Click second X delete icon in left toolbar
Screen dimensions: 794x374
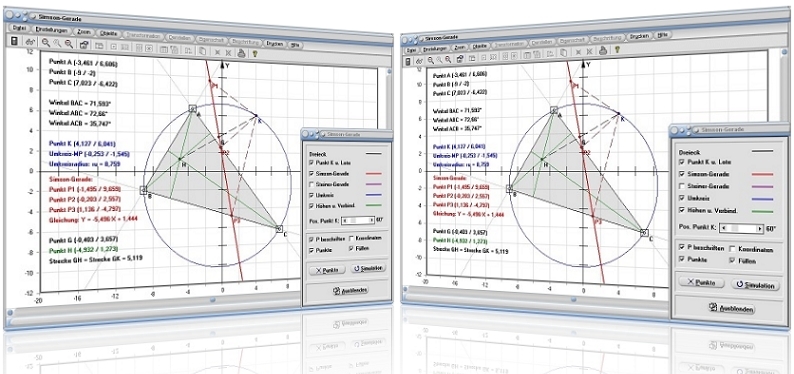229,53
